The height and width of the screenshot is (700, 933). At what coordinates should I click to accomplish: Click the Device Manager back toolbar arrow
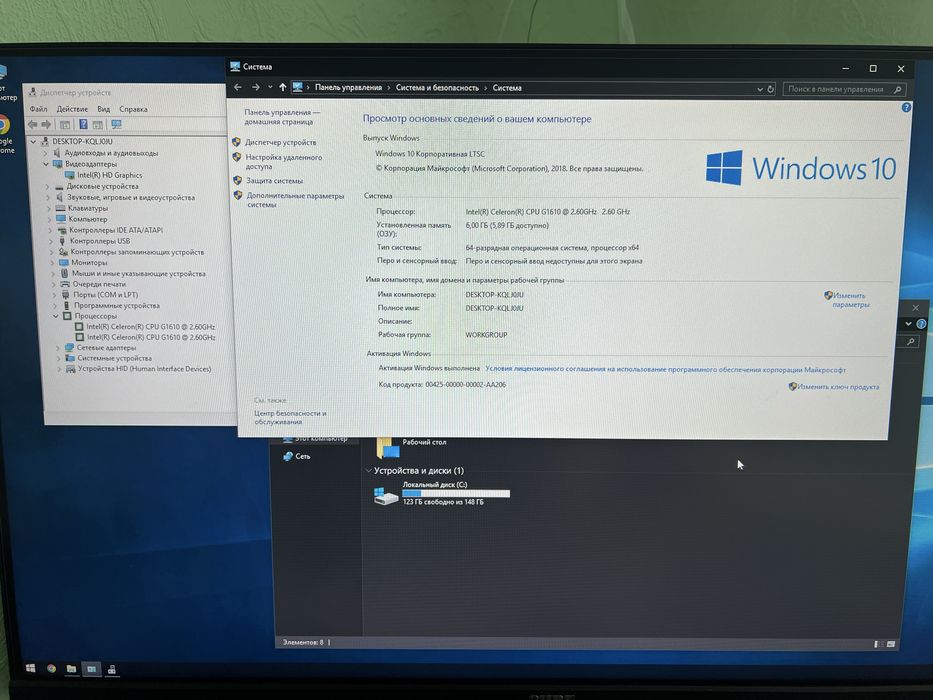[32, 124]
